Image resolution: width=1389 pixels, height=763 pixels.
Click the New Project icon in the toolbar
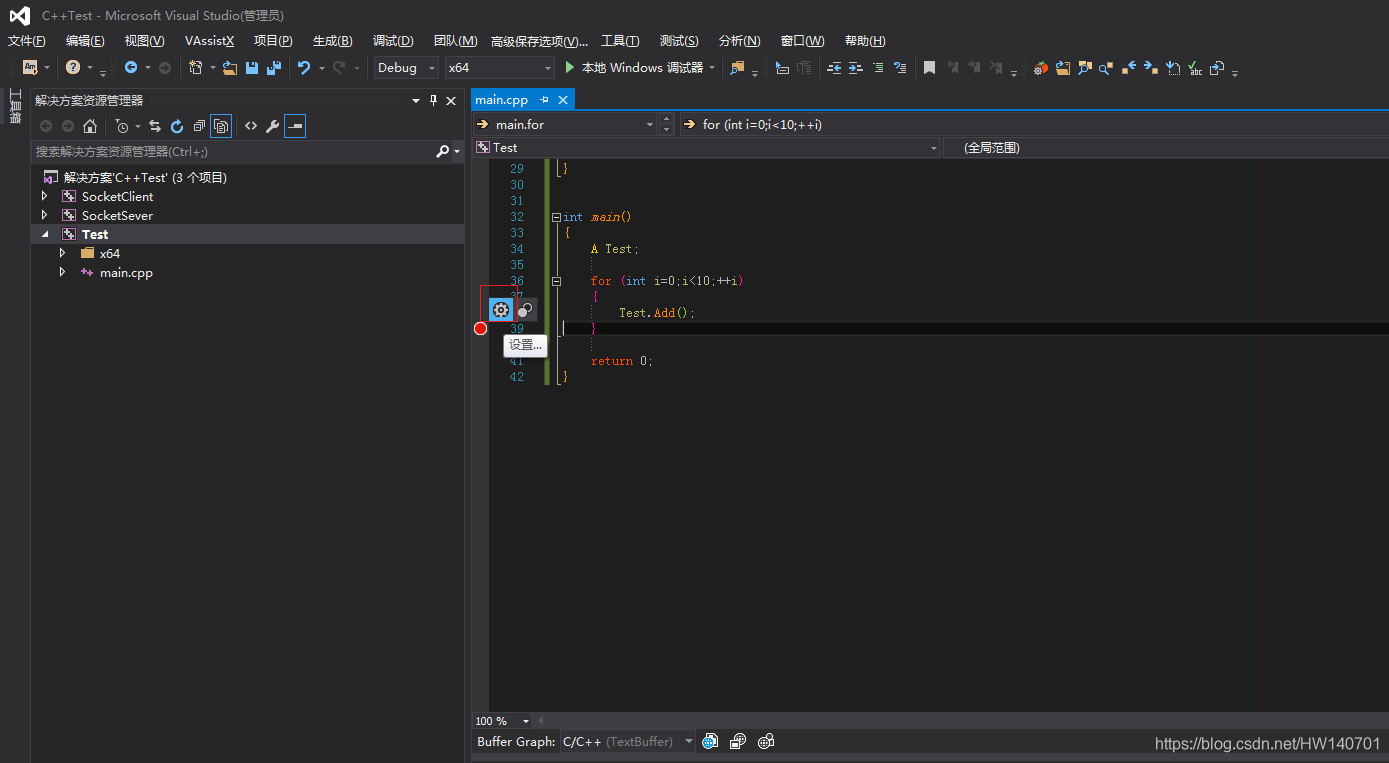point(196,68)
